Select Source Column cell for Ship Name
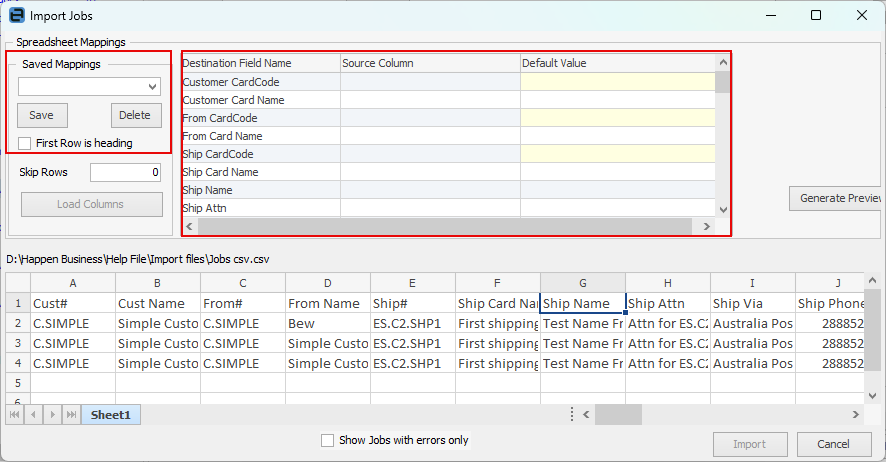Image resolution: width=886 pixels, height=462 pixels. point(430,190)
